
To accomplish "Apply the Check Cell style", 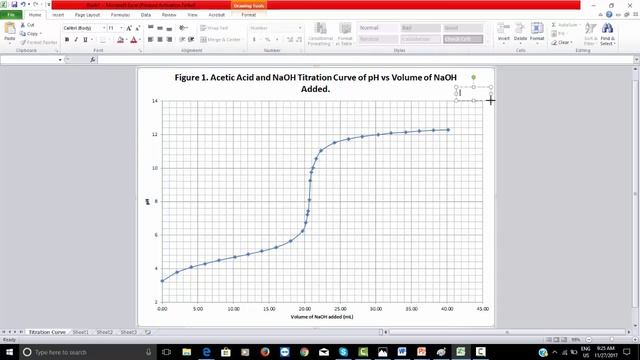I will (x=463, y=39).
